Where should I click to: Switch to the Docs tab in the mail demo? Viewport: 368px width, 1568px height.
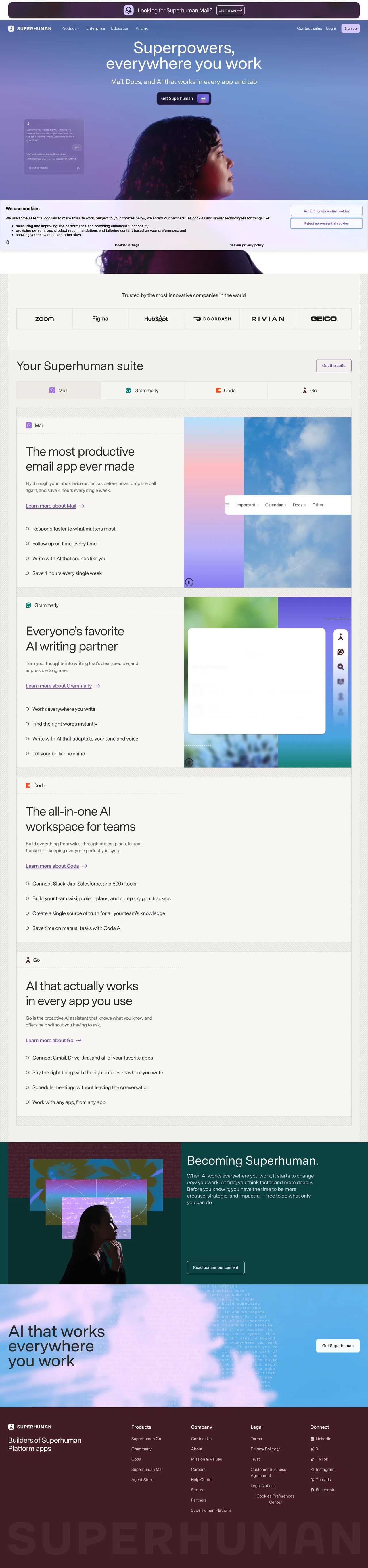pos(299,505)
